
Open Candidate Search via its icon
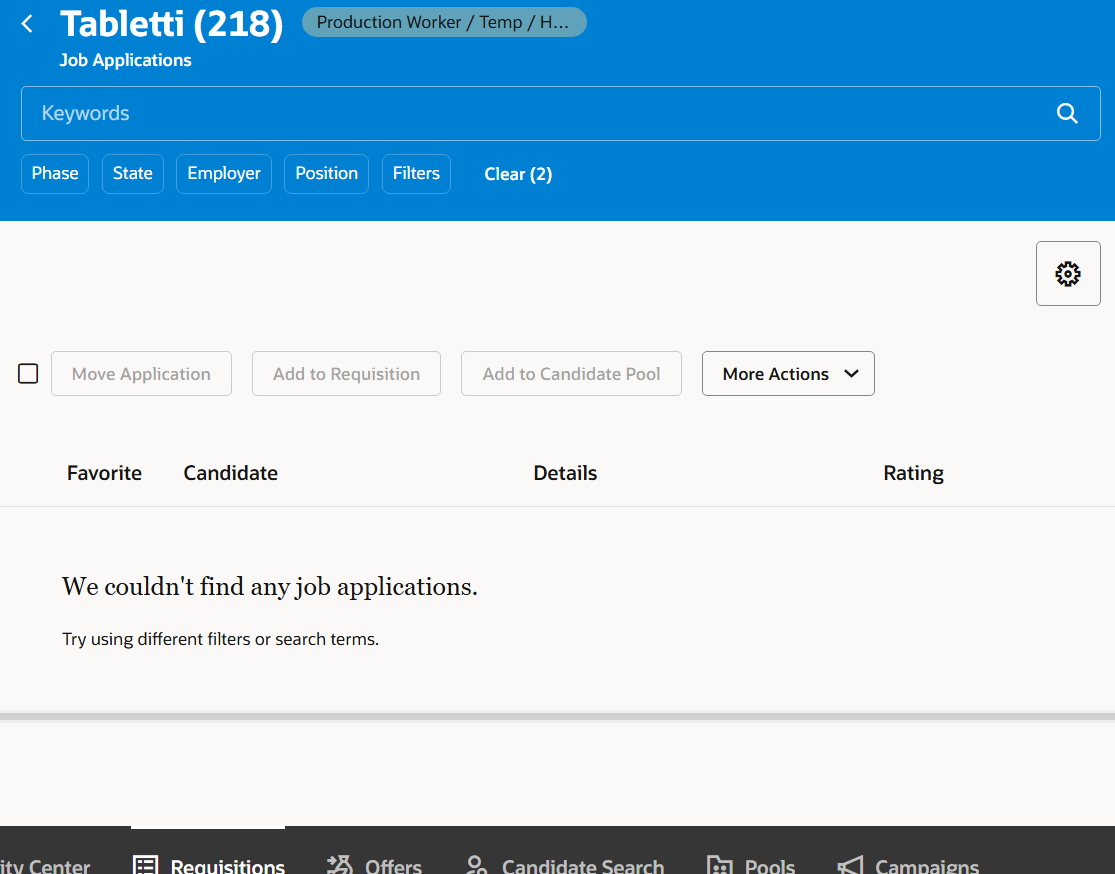[x=474, y=864]
